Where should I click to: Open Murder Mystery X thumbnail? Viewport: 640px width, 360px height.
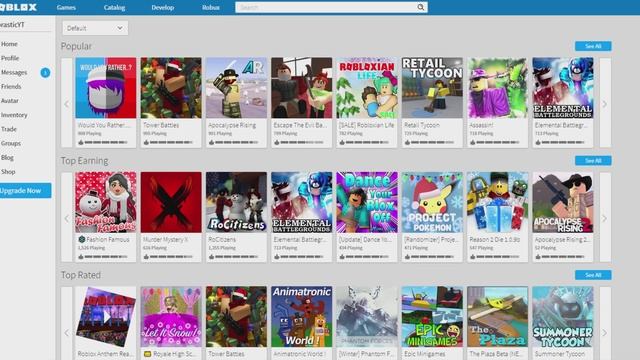[x=171, y=202]
